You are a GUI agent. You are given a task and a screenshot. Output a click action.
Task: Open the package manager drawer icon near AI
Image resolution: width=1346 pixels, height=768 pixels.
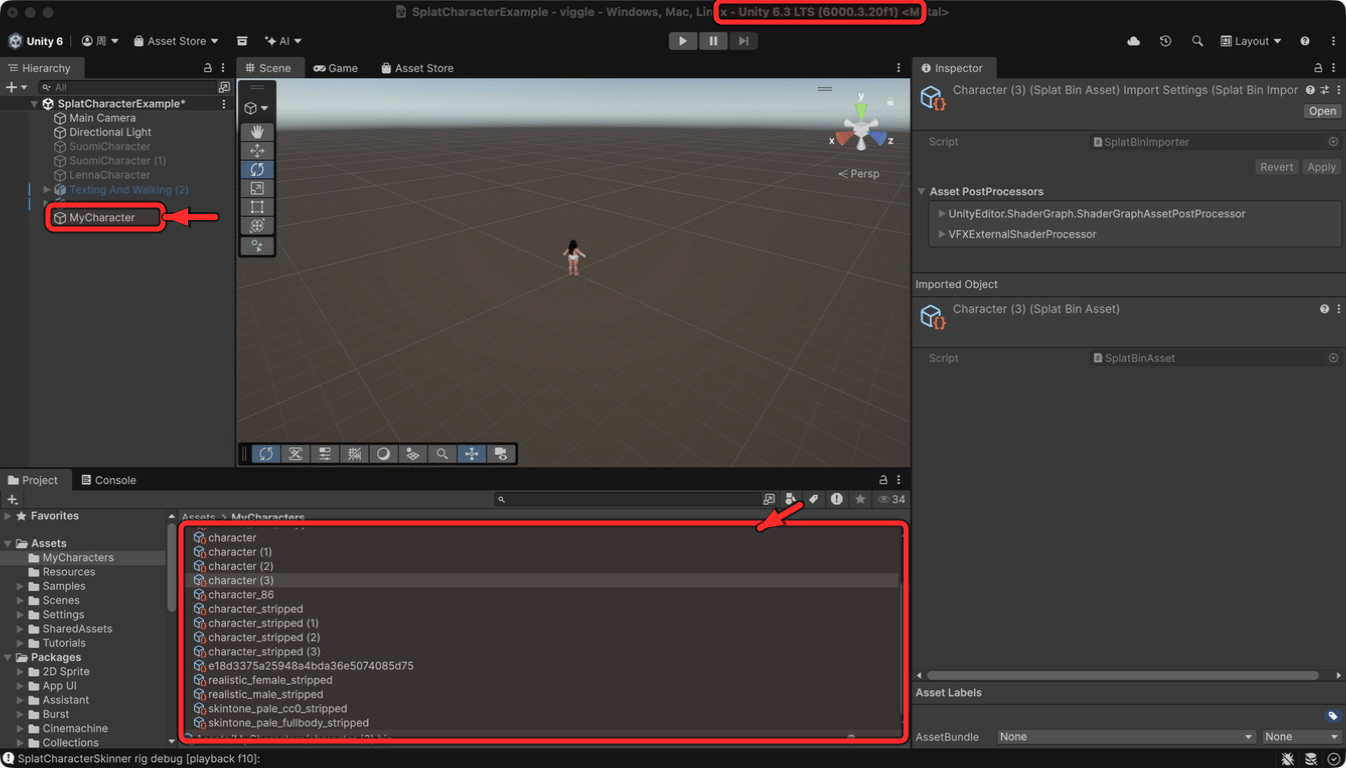[x=242, y=41]
